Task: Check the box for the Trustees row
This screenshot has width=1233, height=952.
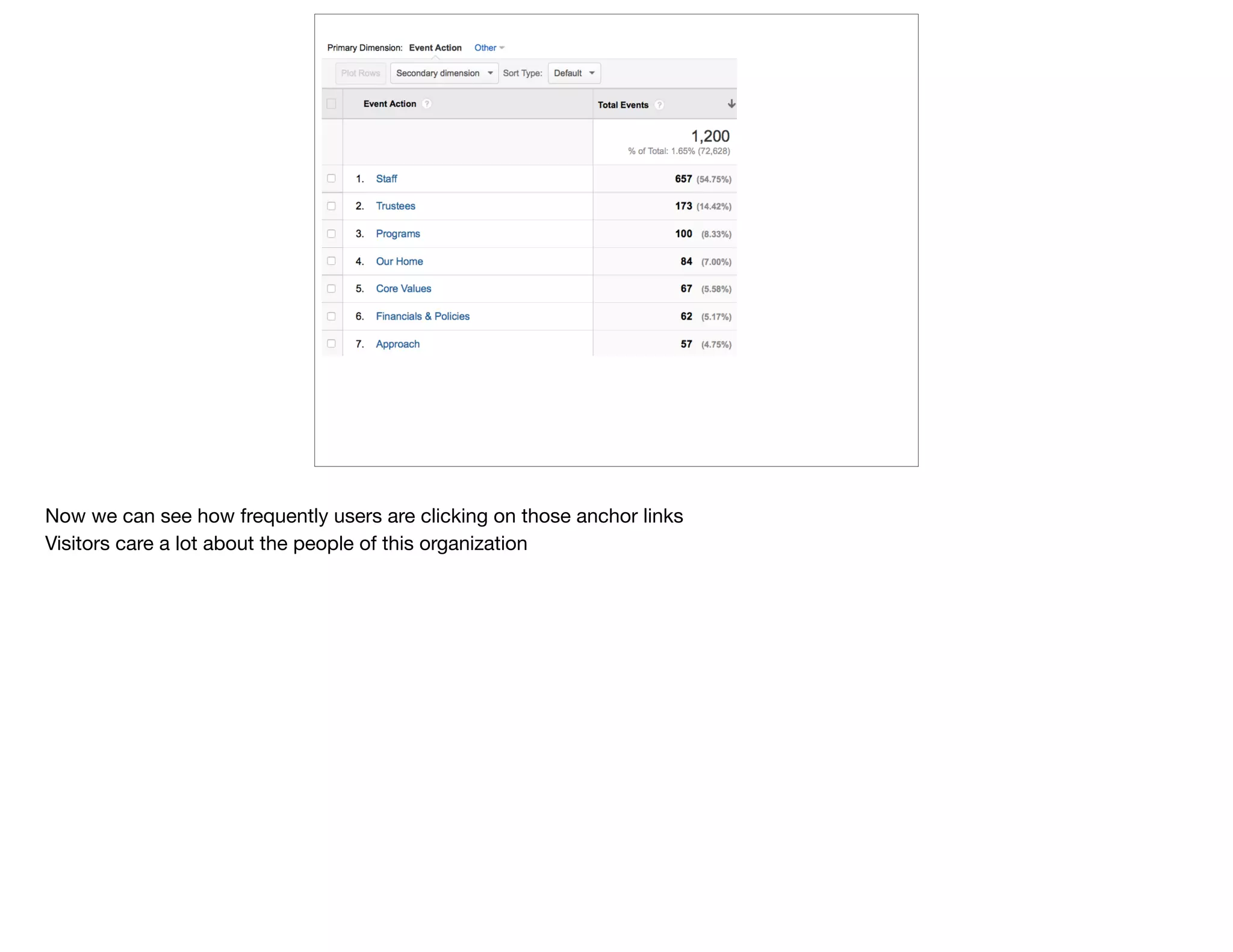Action: 331,206
